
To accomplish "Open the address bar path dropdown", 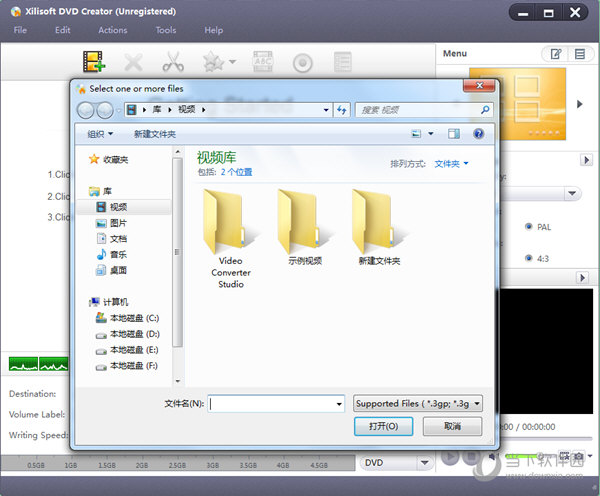I will click(326, 110).
